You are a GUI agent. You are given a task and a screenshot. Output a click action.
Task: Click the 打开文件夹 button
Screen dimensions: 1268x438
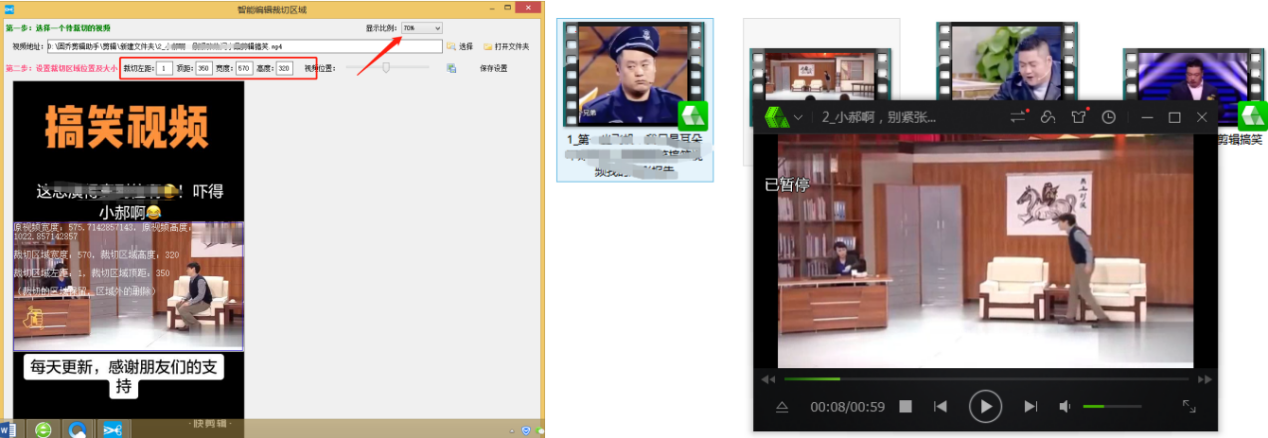click(x=512, y=47)
